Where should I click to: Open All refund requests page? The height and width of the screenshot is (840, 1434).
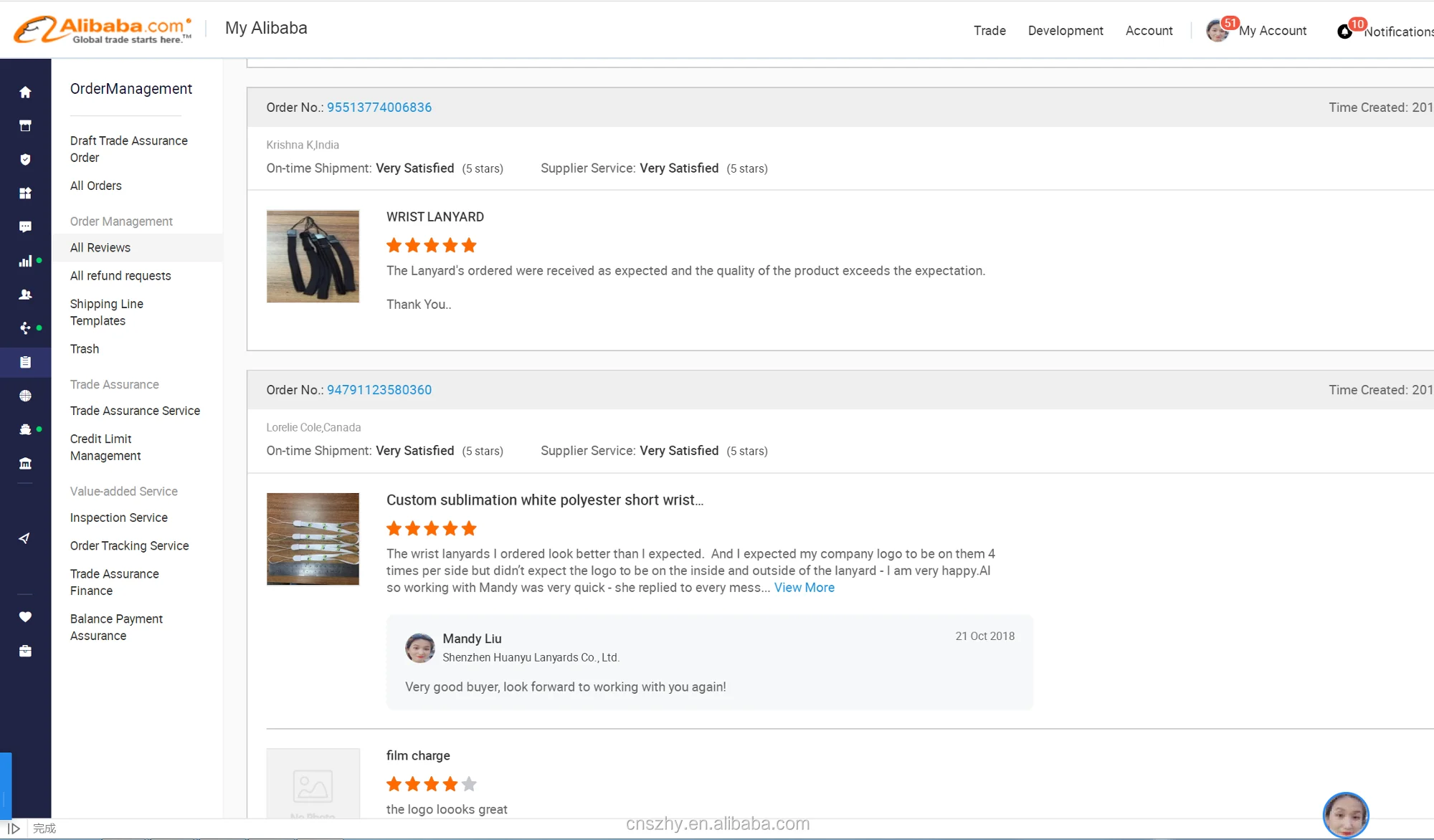[x=120, y=276]
